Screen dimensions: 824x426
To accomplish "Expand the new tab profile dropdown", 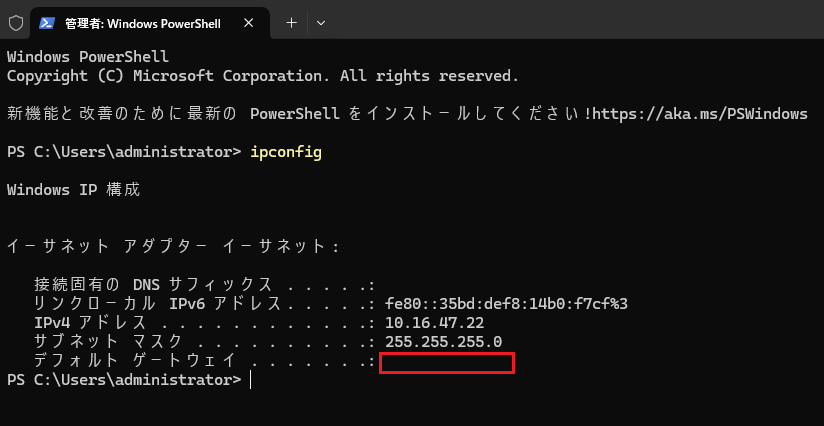I will click(321, 23).
